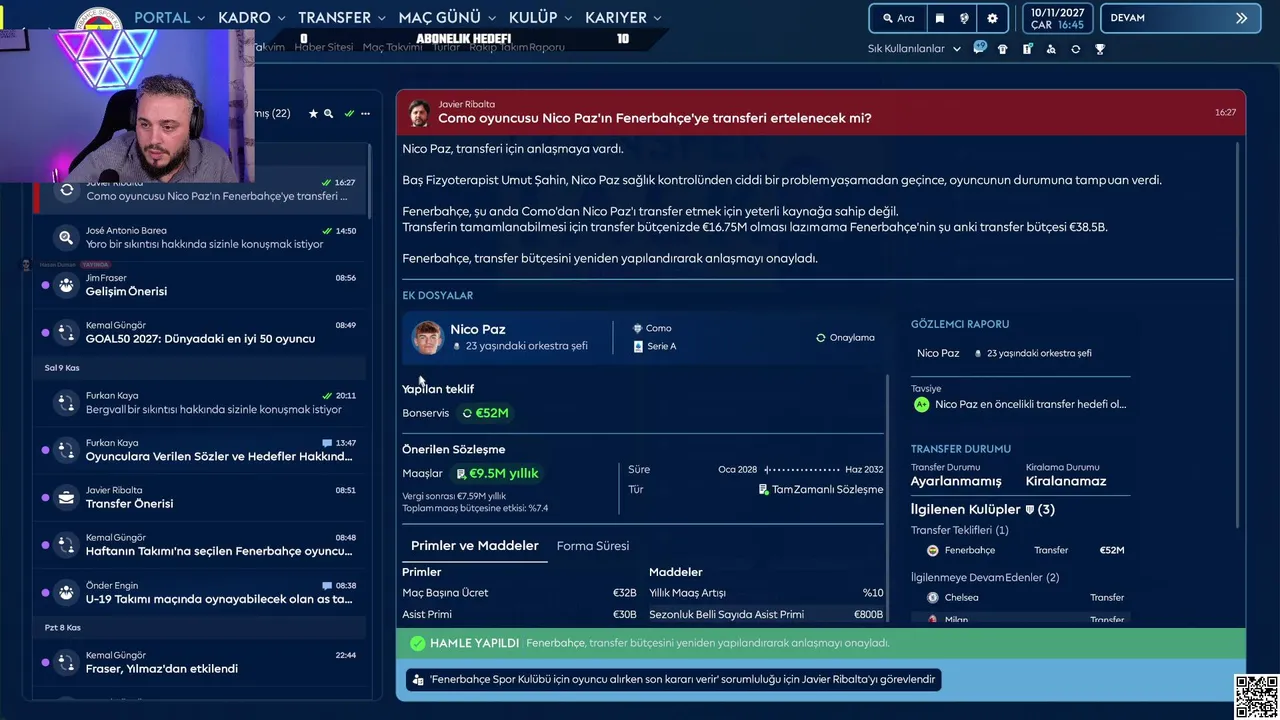The width and height of the screenshot is (1280, 720).
Task: Click the Javier Ribalta responsibility delegation button
Action: [x=675, y=679]
